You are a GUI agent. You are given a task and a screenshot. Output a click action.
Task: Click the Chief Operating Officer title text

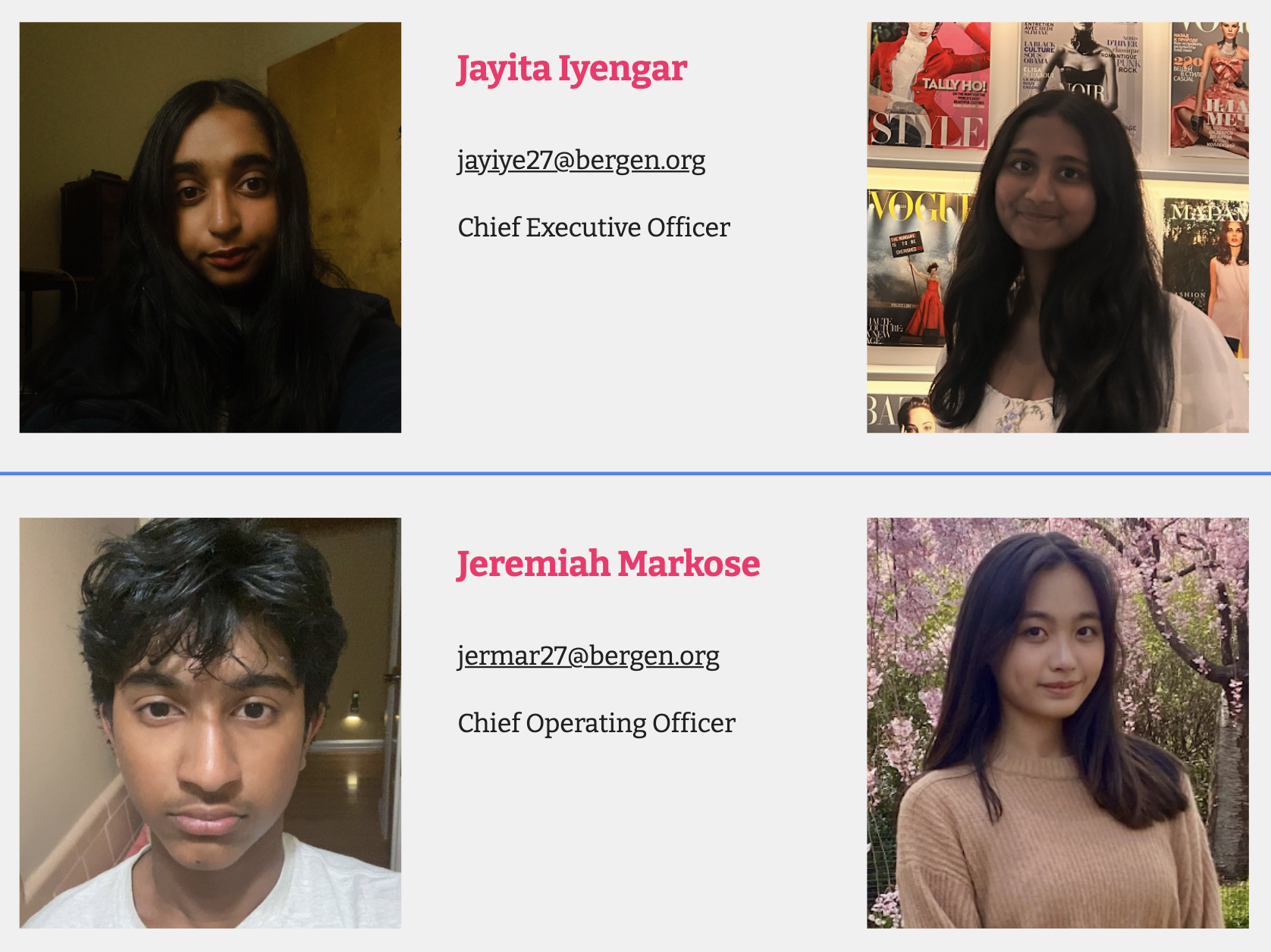tap(596, 723)
